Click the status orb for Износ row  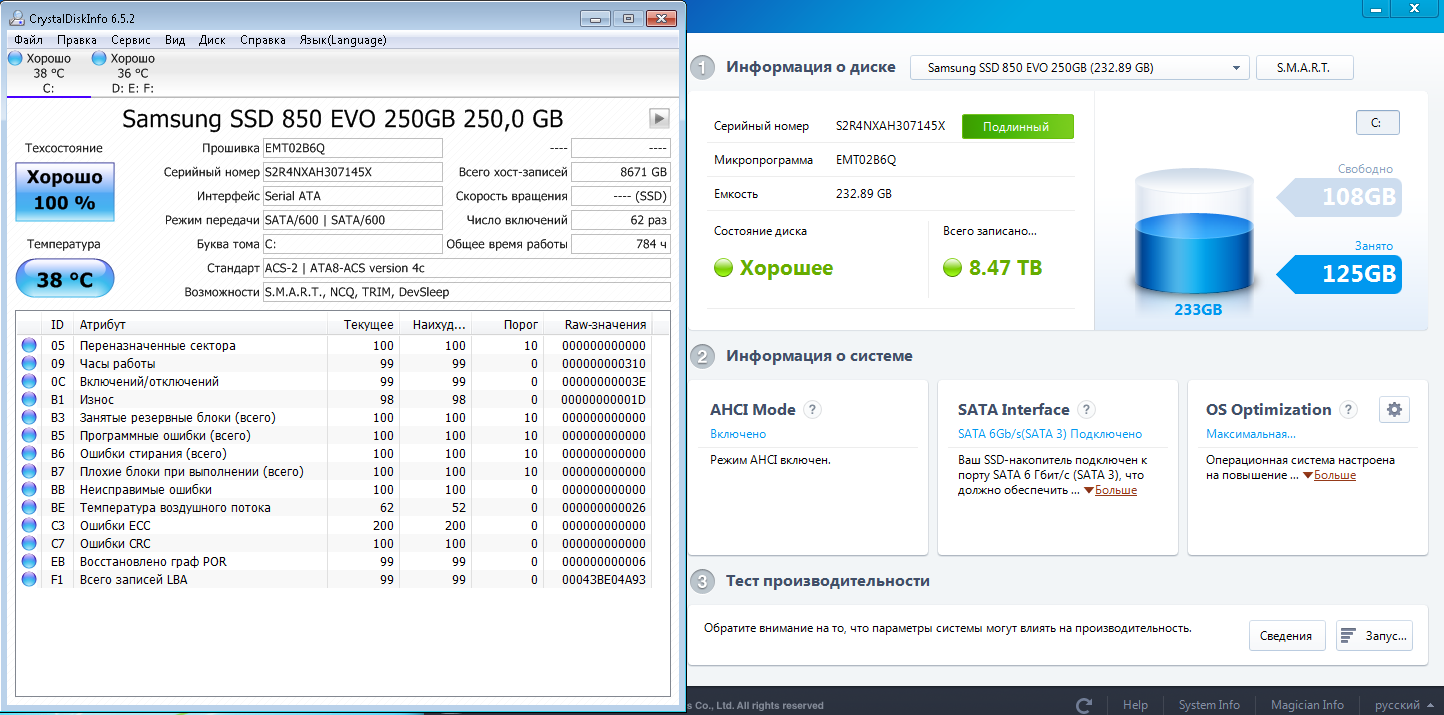pos(29,400)
